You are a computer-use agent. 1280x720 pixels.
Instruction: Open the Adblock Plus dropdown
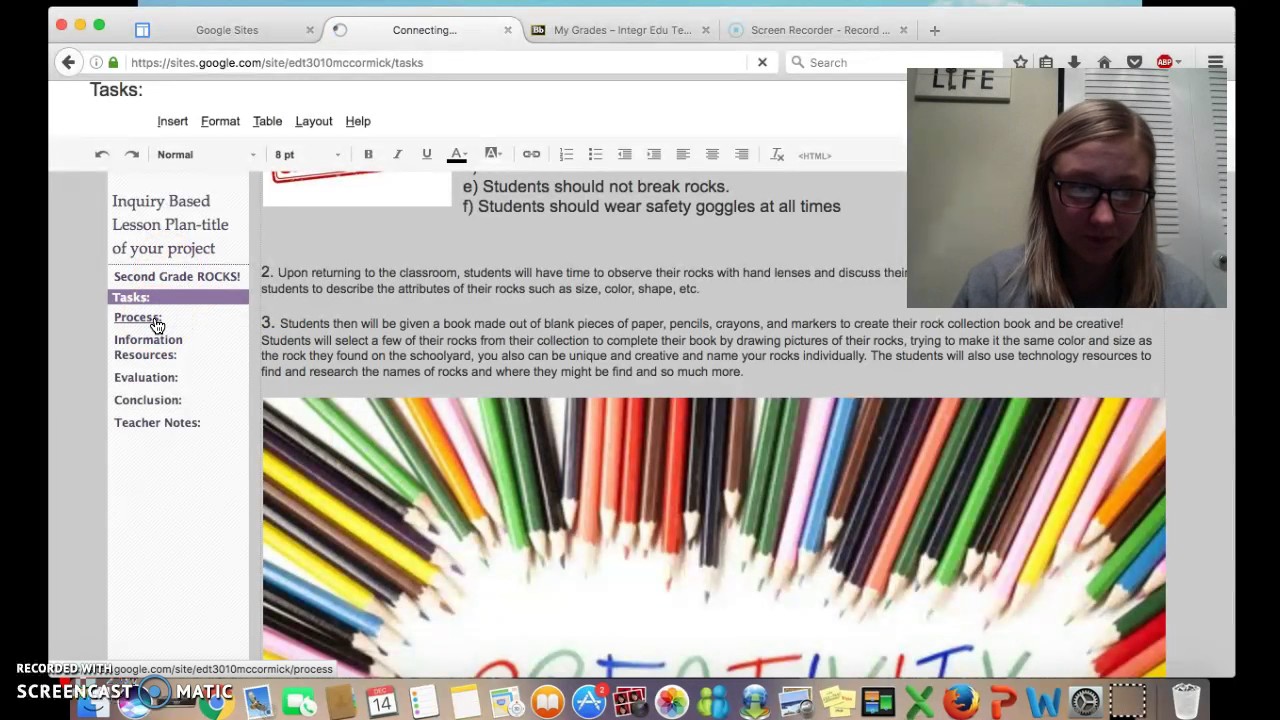[1168, 62]
